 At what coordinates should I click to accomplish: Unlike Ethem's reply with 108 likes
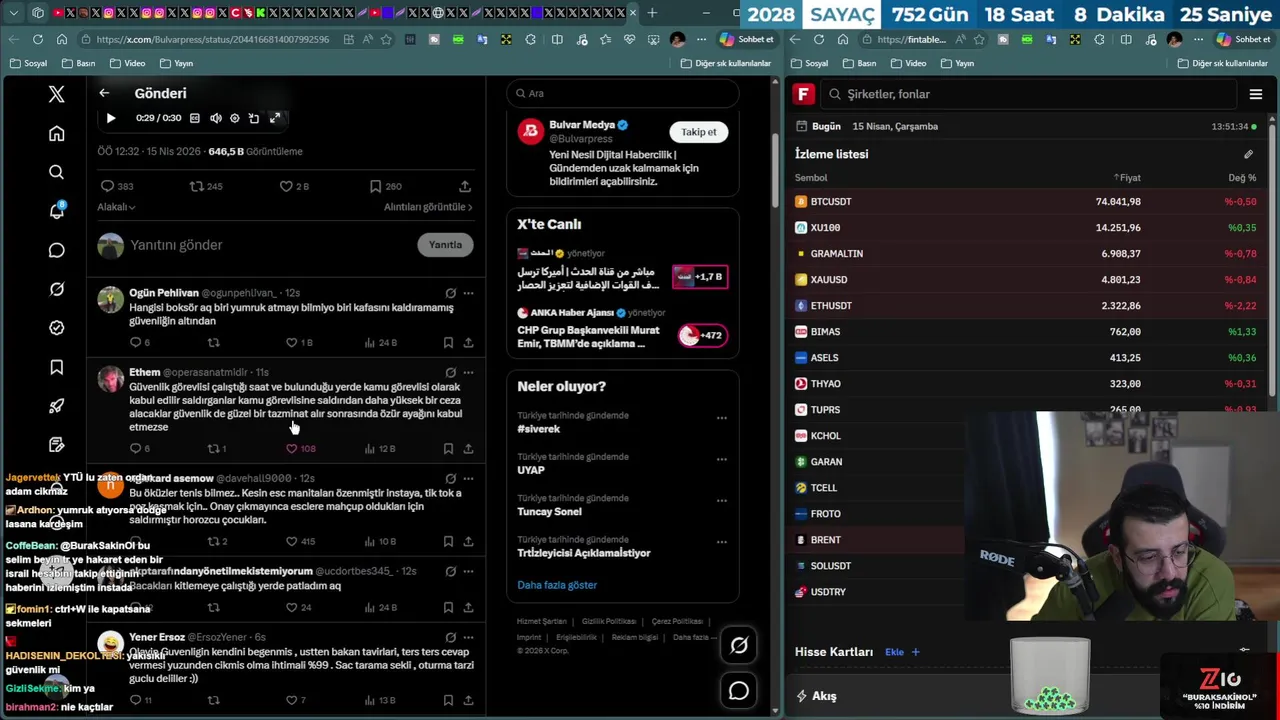pyautogui.click(x=301, y=449)
